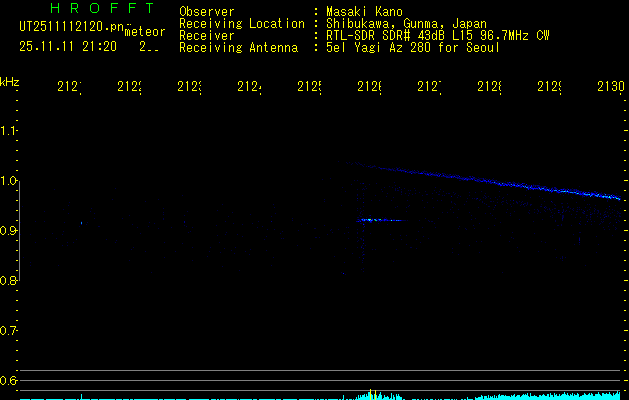The image size is (629, 400).
Task: Select the location Shibukawa, Gunma, Japan
Action: point(406,24)
